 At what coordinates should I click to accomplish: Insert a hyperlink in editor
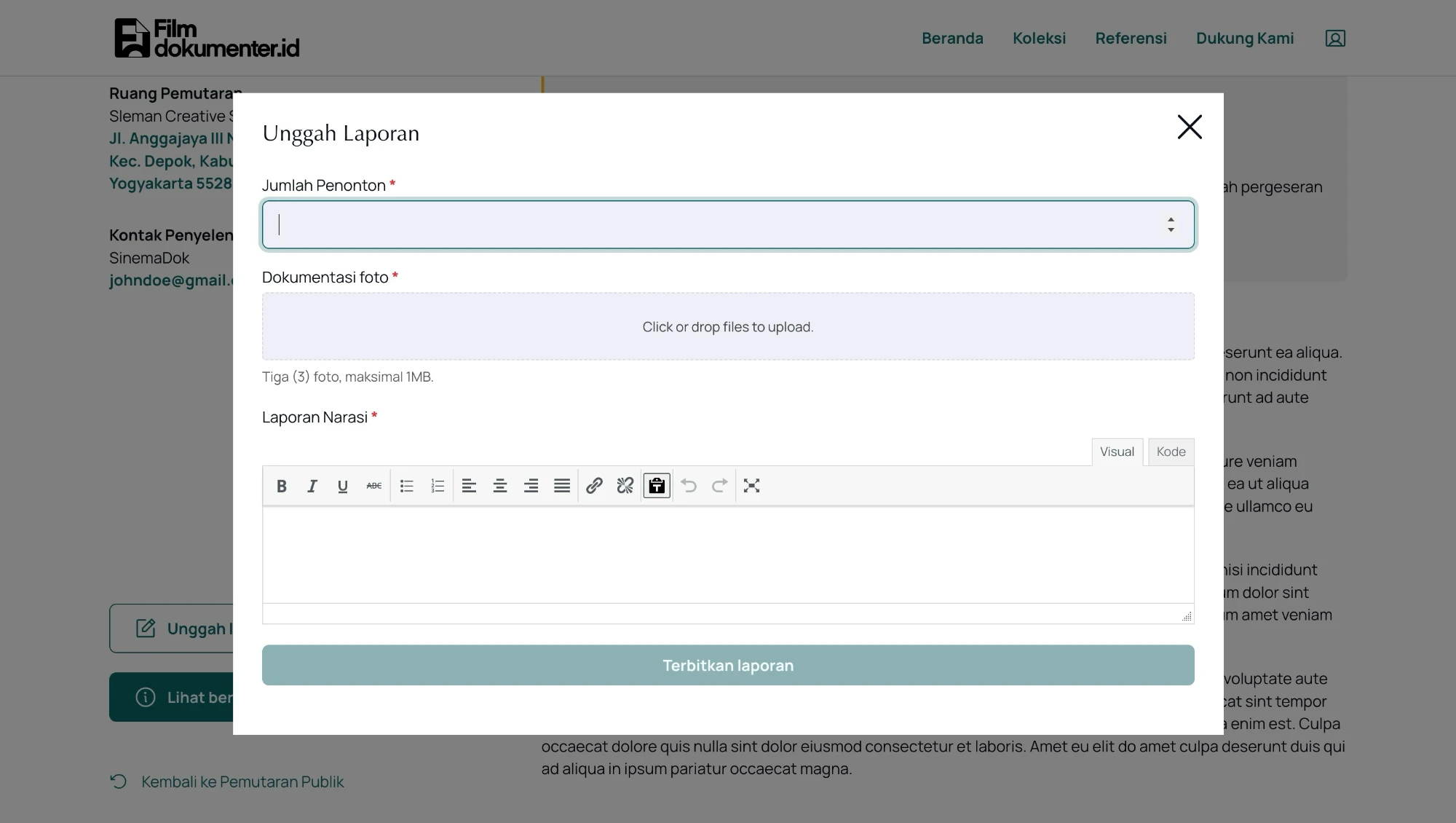594,486
